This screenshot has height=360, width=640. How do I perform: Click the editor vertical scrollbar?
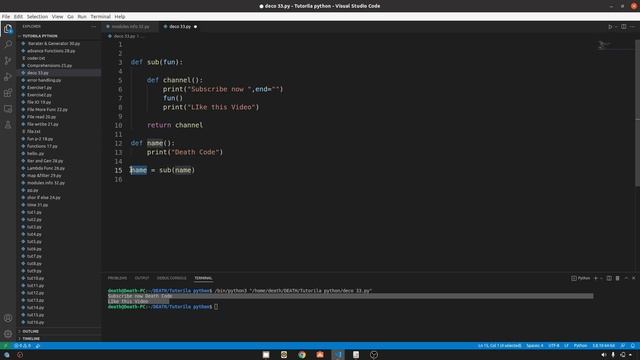coord(638,112)
